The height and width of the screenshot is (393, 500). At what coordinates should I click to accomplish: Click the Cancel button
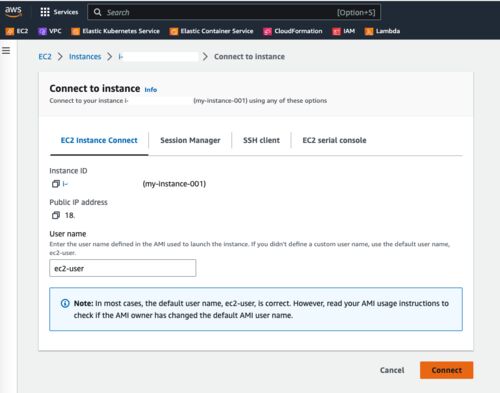click(x=392, y=370)
